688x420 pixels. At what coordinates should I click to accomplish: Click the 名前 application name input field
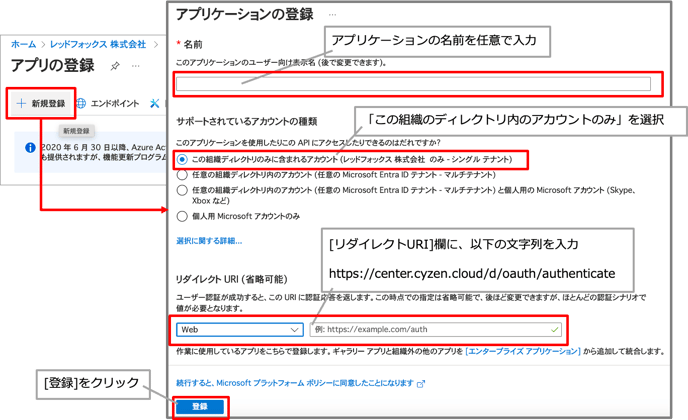413,84
